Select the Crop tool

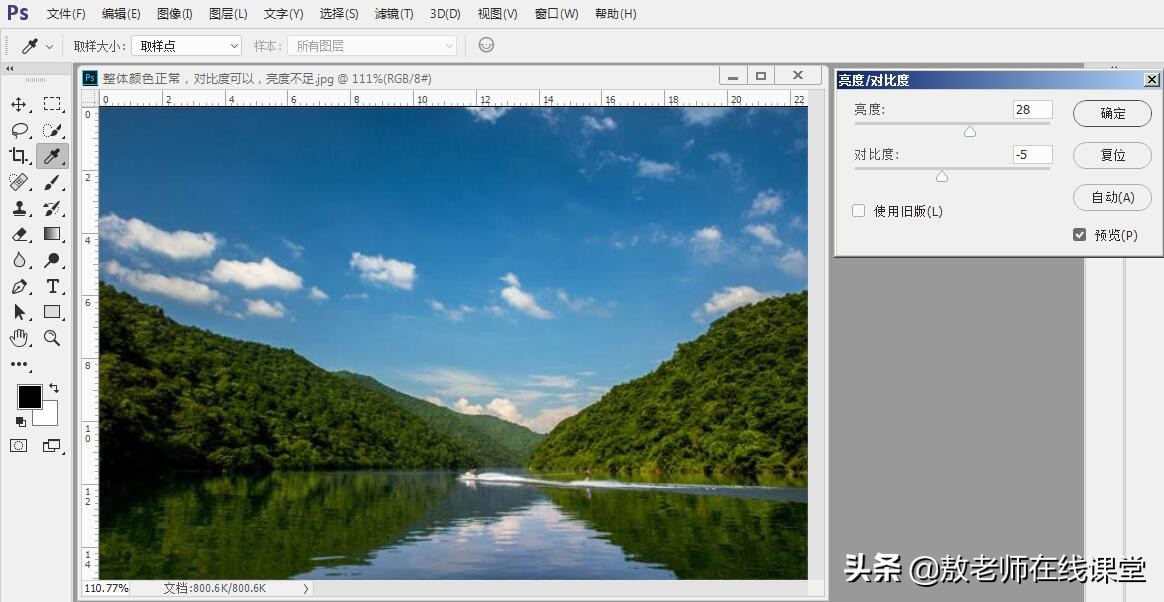pos(19,156)
